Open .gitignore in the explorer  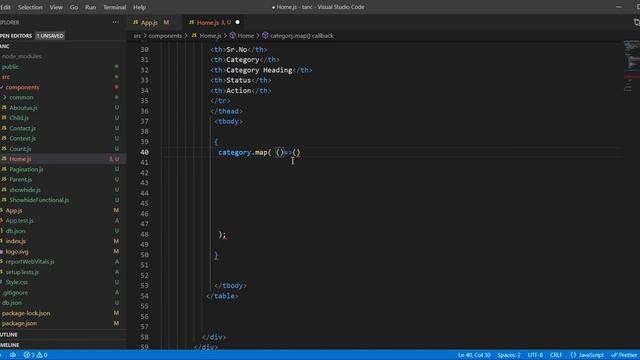pyautogui.click(x=15, y=293)
